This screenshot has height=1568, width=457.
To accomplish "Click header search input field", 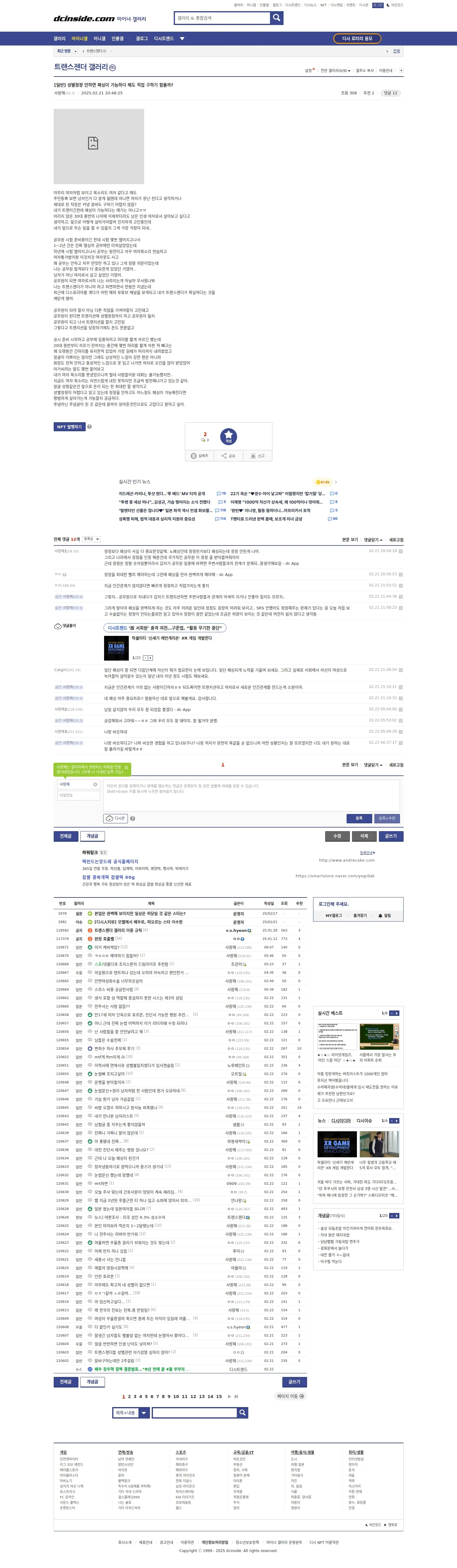I will click(x=222, y=18).
